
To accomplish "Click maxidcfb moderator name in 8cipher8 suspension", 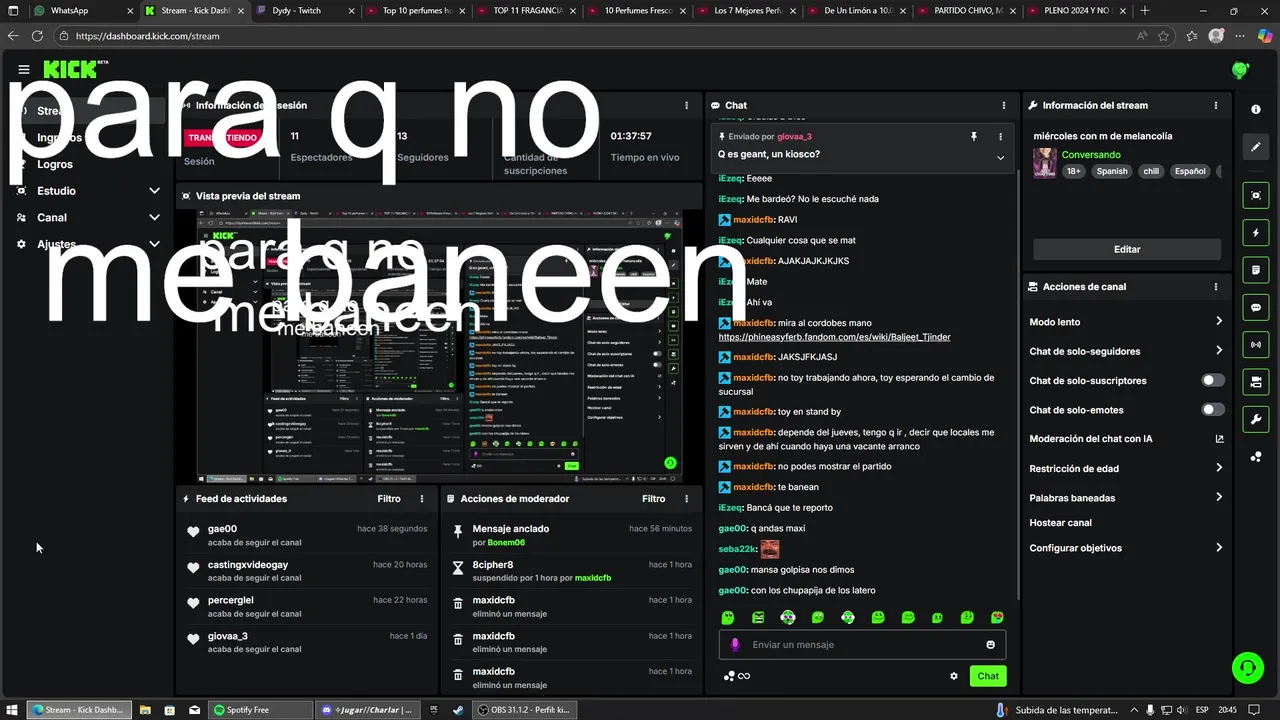I will 592,578.
